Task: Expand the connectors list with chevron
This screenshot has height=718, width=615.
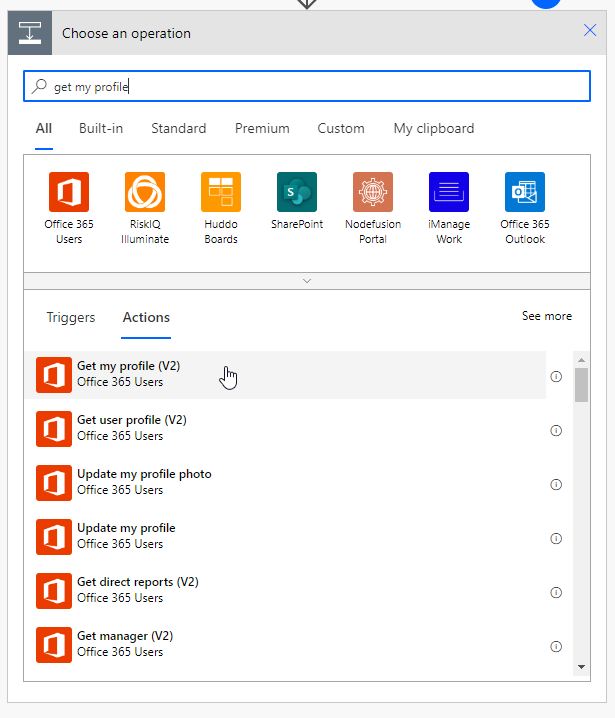Action: click(x=307, y=281)
